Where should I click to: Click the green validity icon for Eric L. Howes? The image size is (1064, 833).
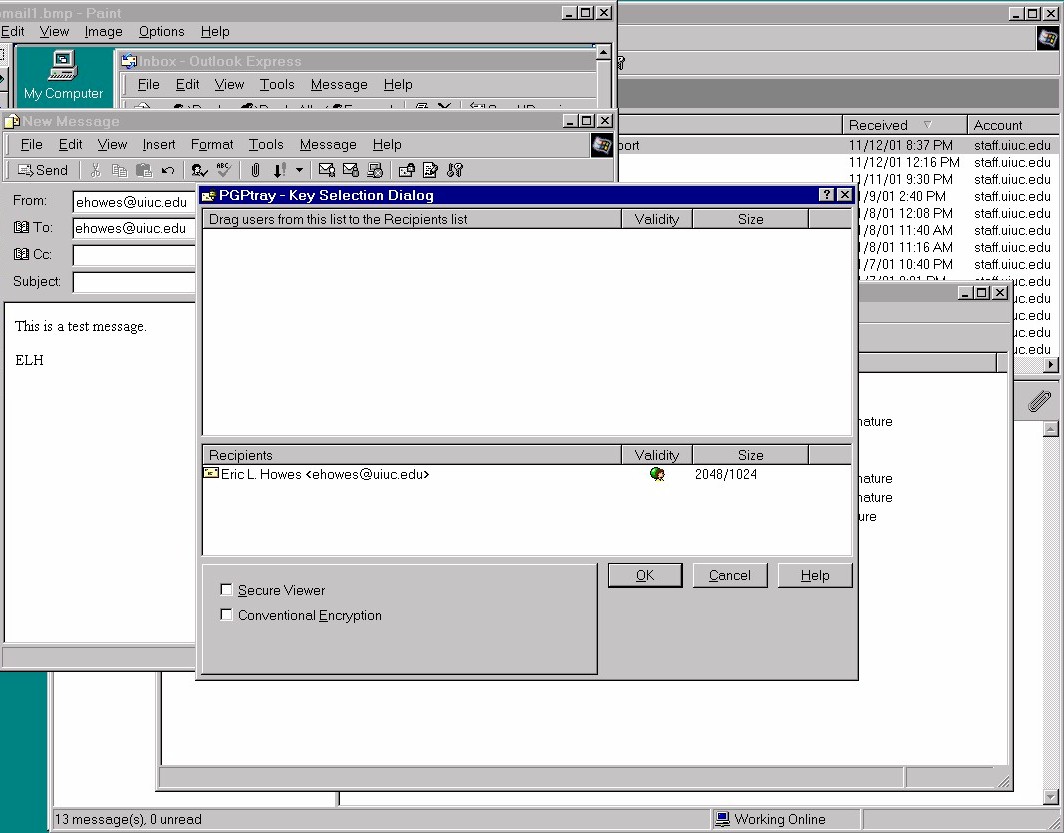tap(657, 474)
